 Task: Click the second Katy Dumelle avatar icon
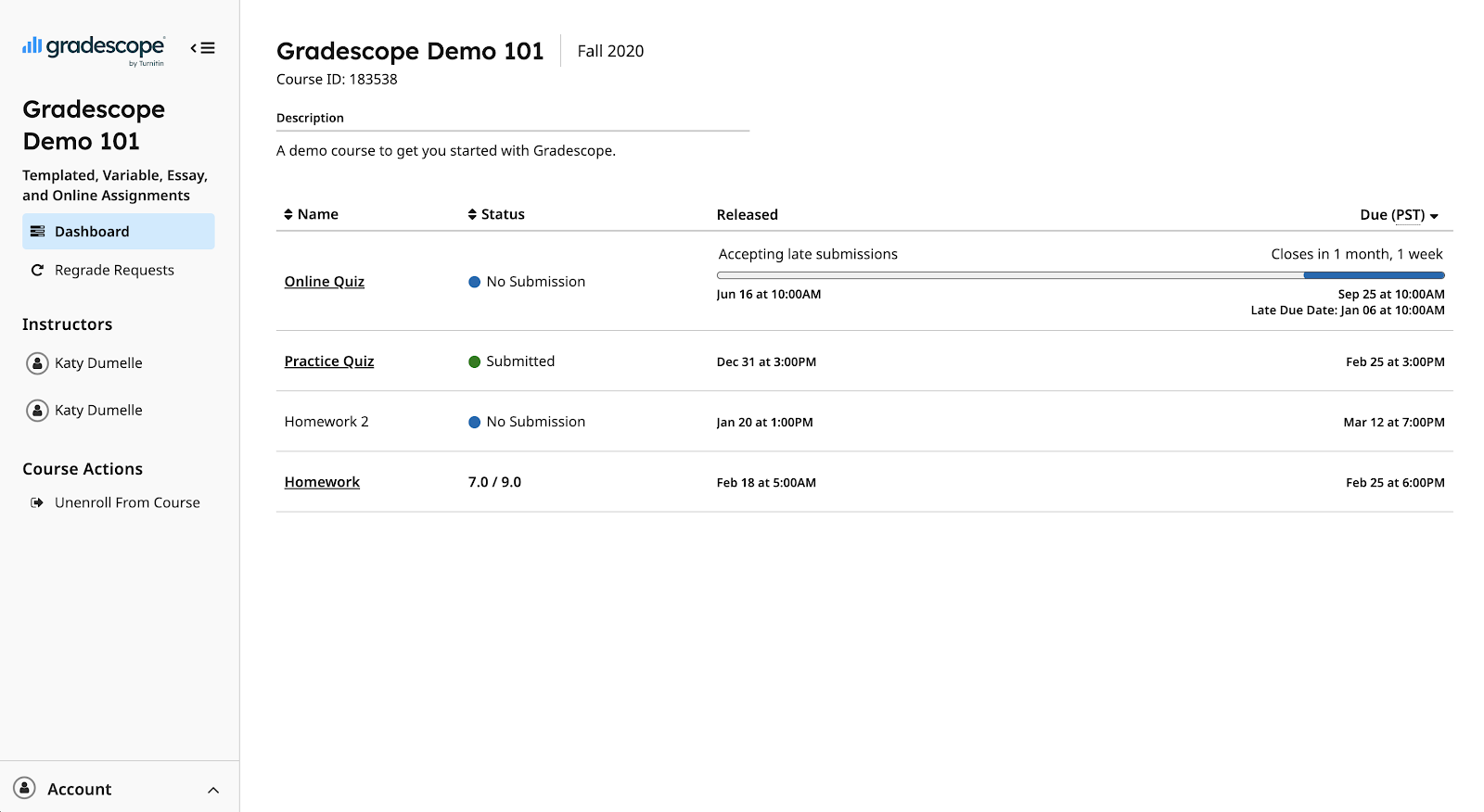click(37, 411)
